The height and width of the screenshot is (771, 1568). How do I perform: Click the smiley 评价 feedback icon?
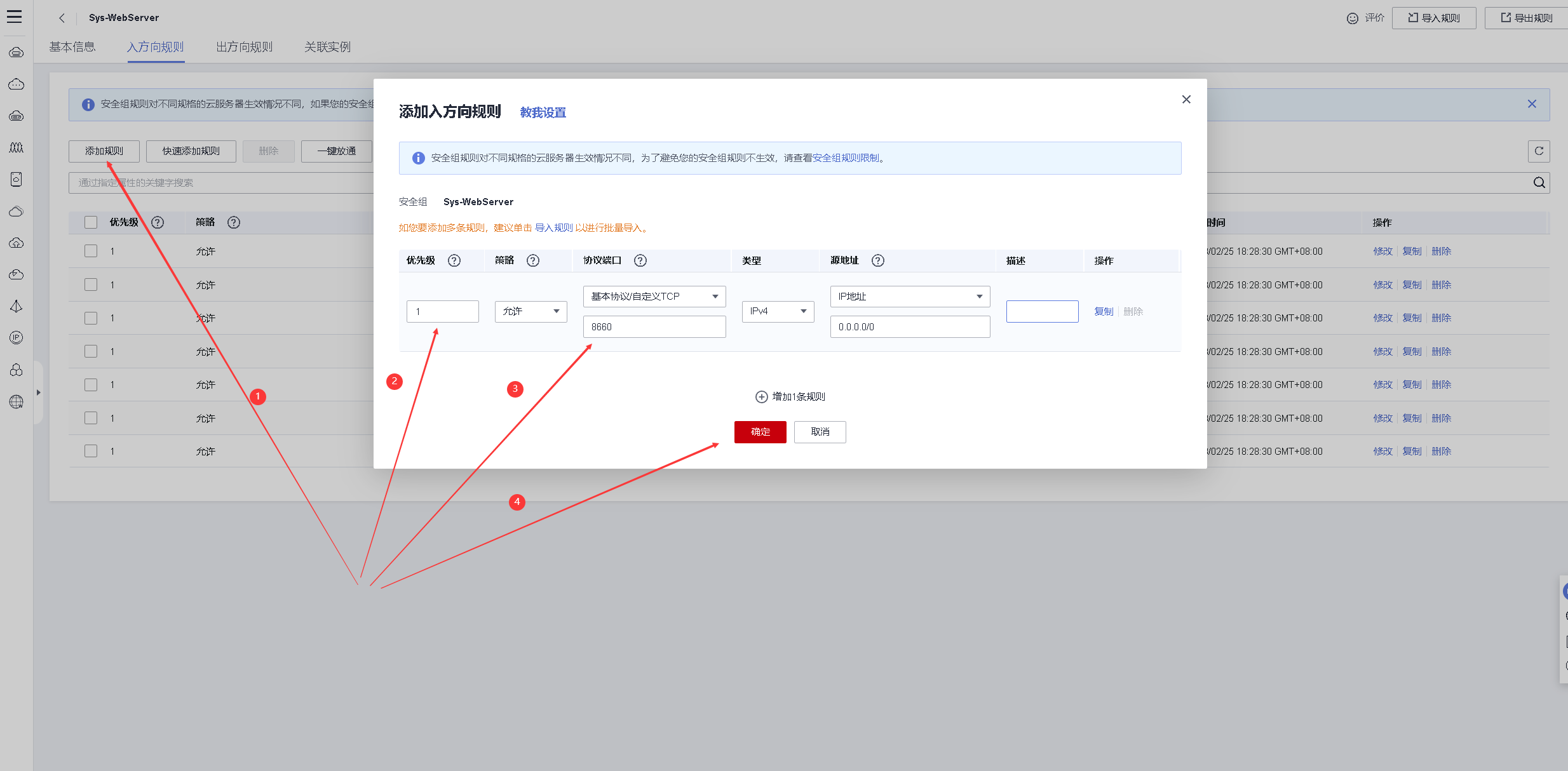(x=1353, y=18)
